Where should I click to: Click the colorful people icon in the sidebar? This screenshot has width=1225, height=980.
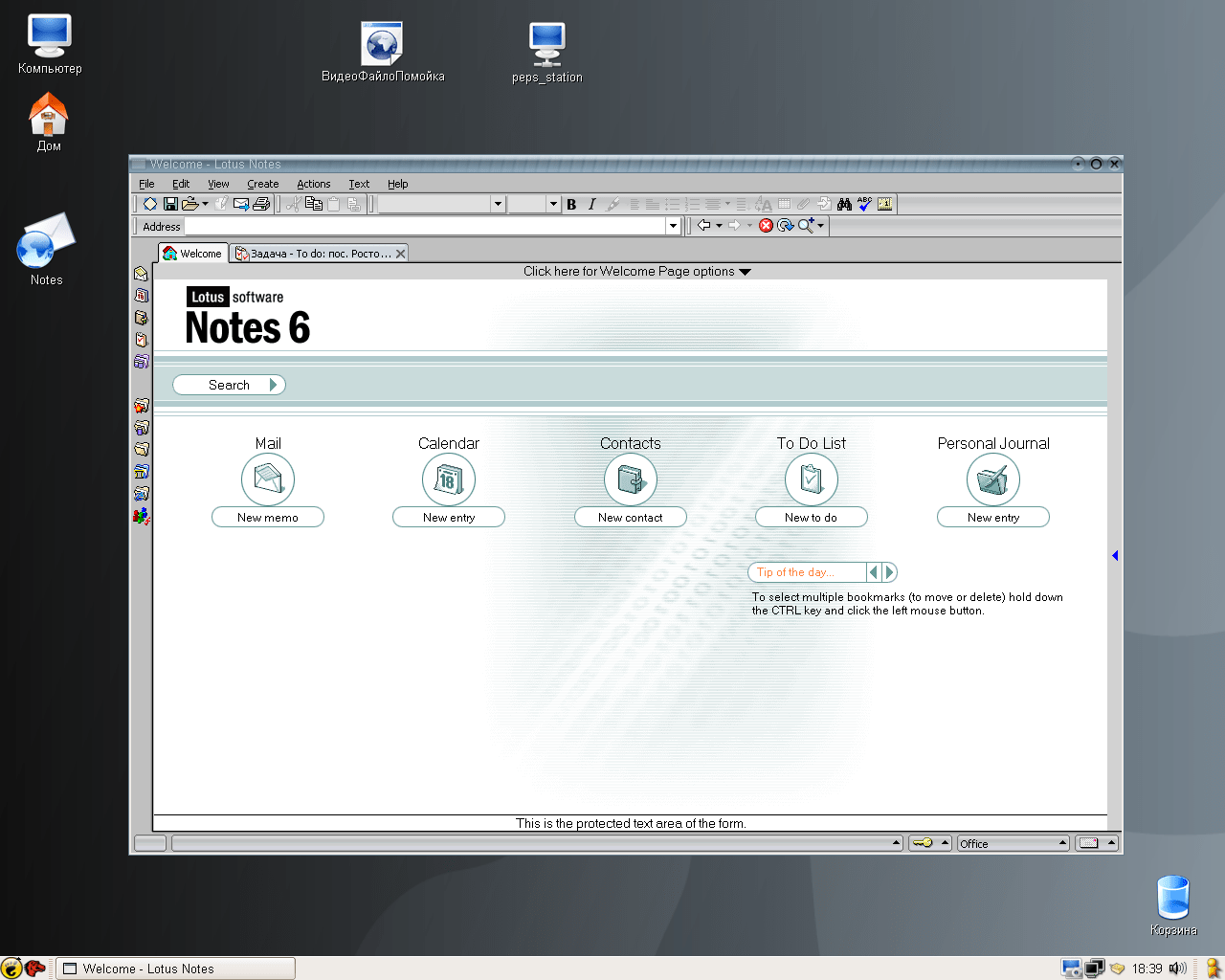point(142,517)
